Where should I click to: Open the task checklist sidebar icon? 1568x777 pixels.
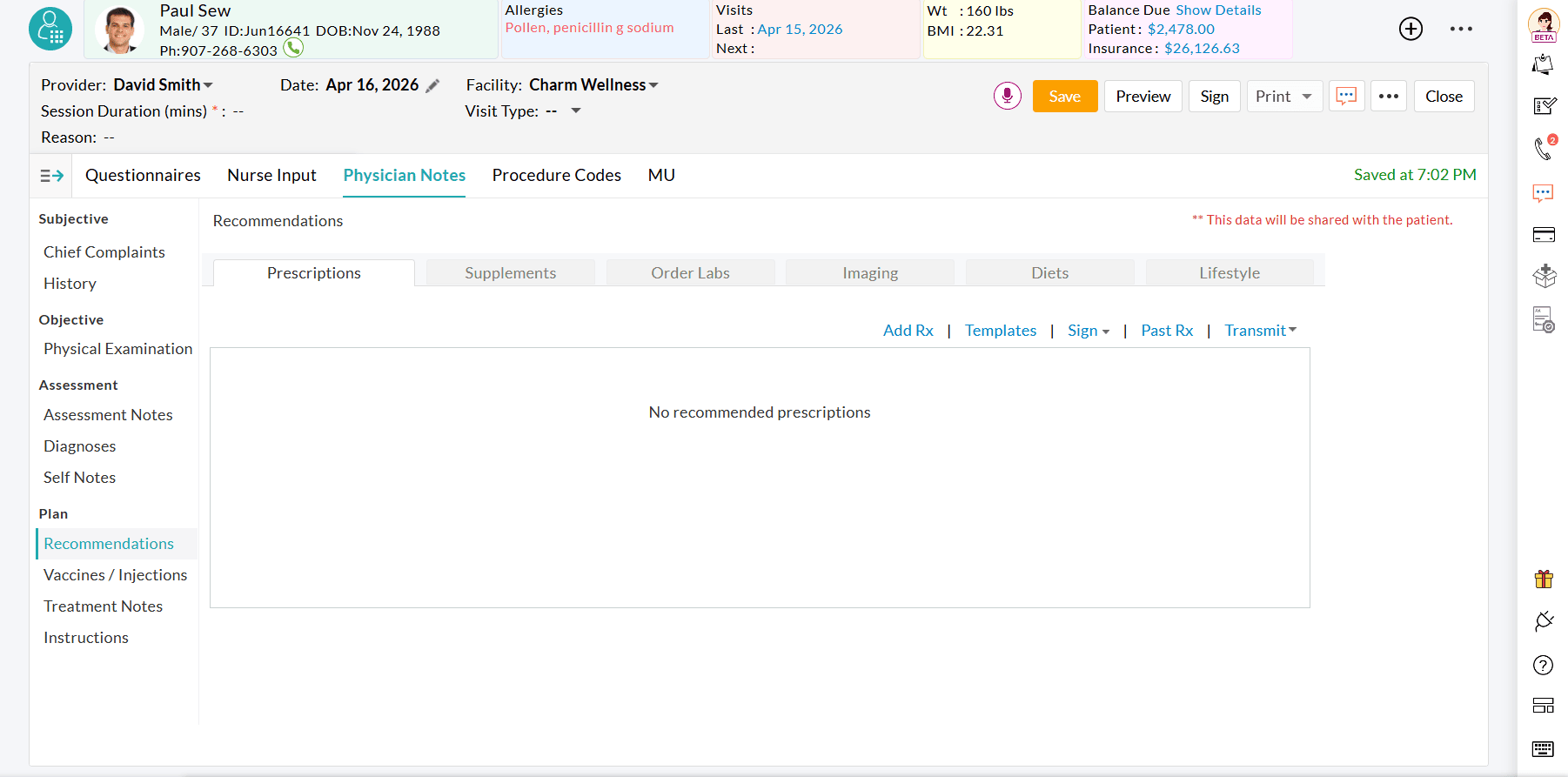(x=1544, y=106)
